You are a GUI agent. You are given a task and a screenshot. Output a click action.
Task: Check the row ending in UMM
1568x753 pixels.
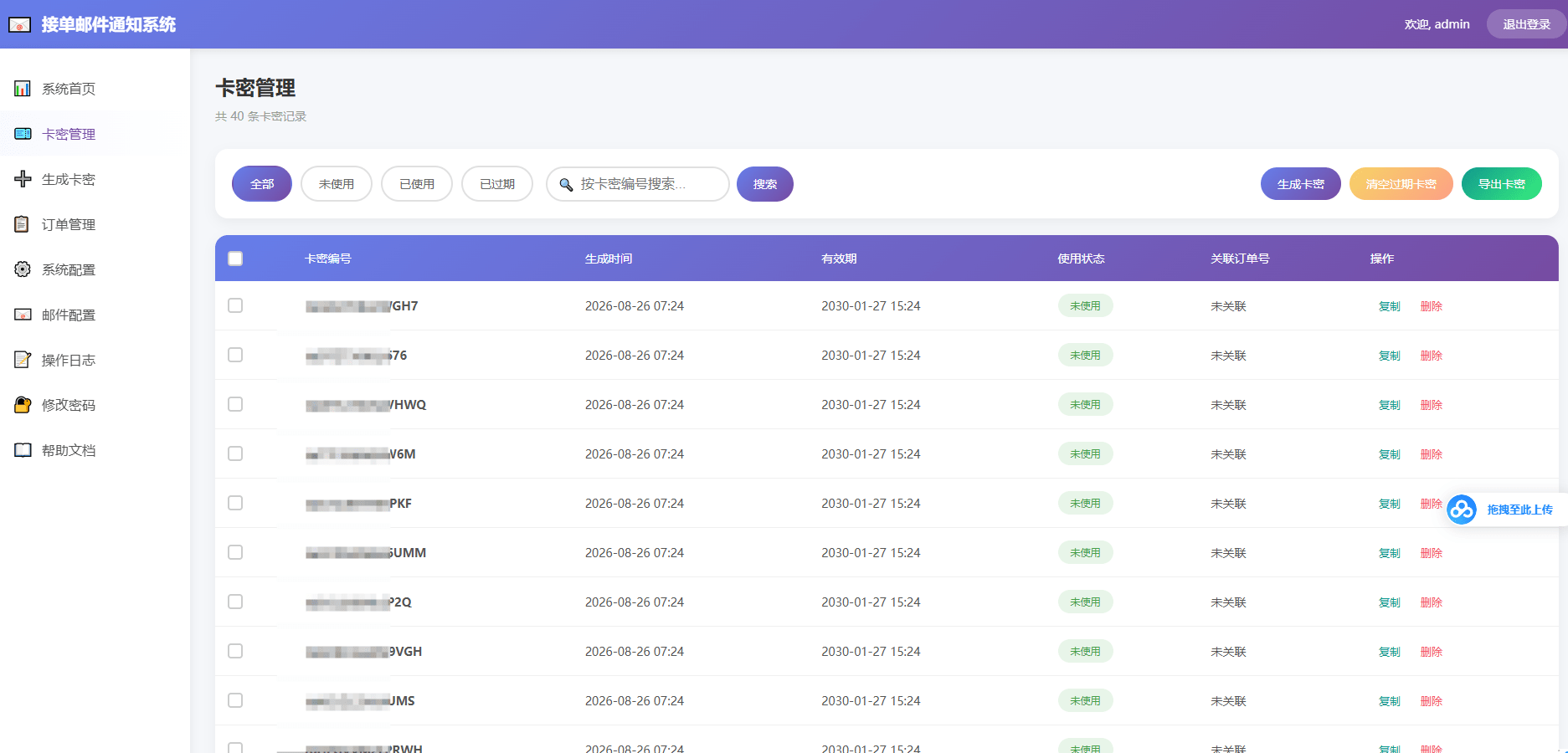[x=235, y=552]
